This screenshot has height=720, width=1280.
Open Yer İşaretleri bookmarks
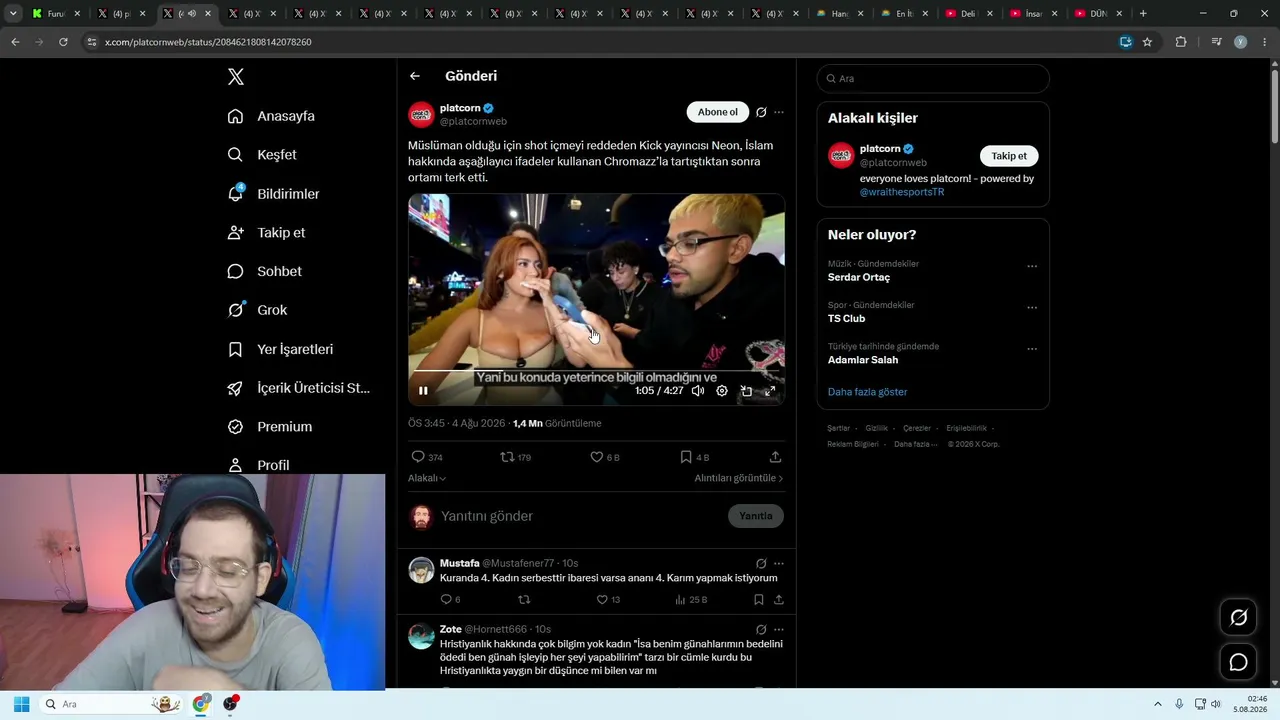coord(280,349)
